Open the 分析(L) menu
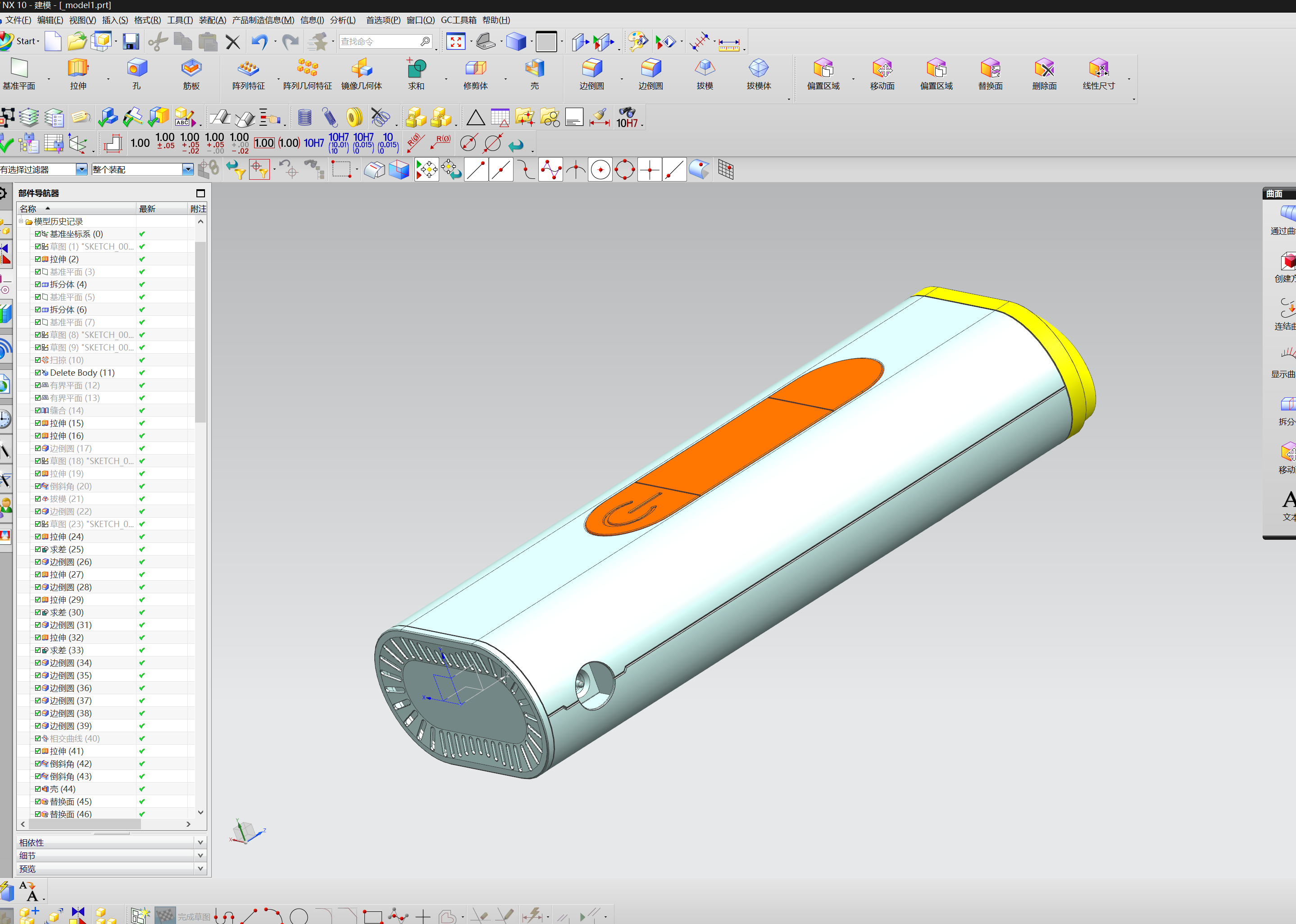 click(342, 20)
